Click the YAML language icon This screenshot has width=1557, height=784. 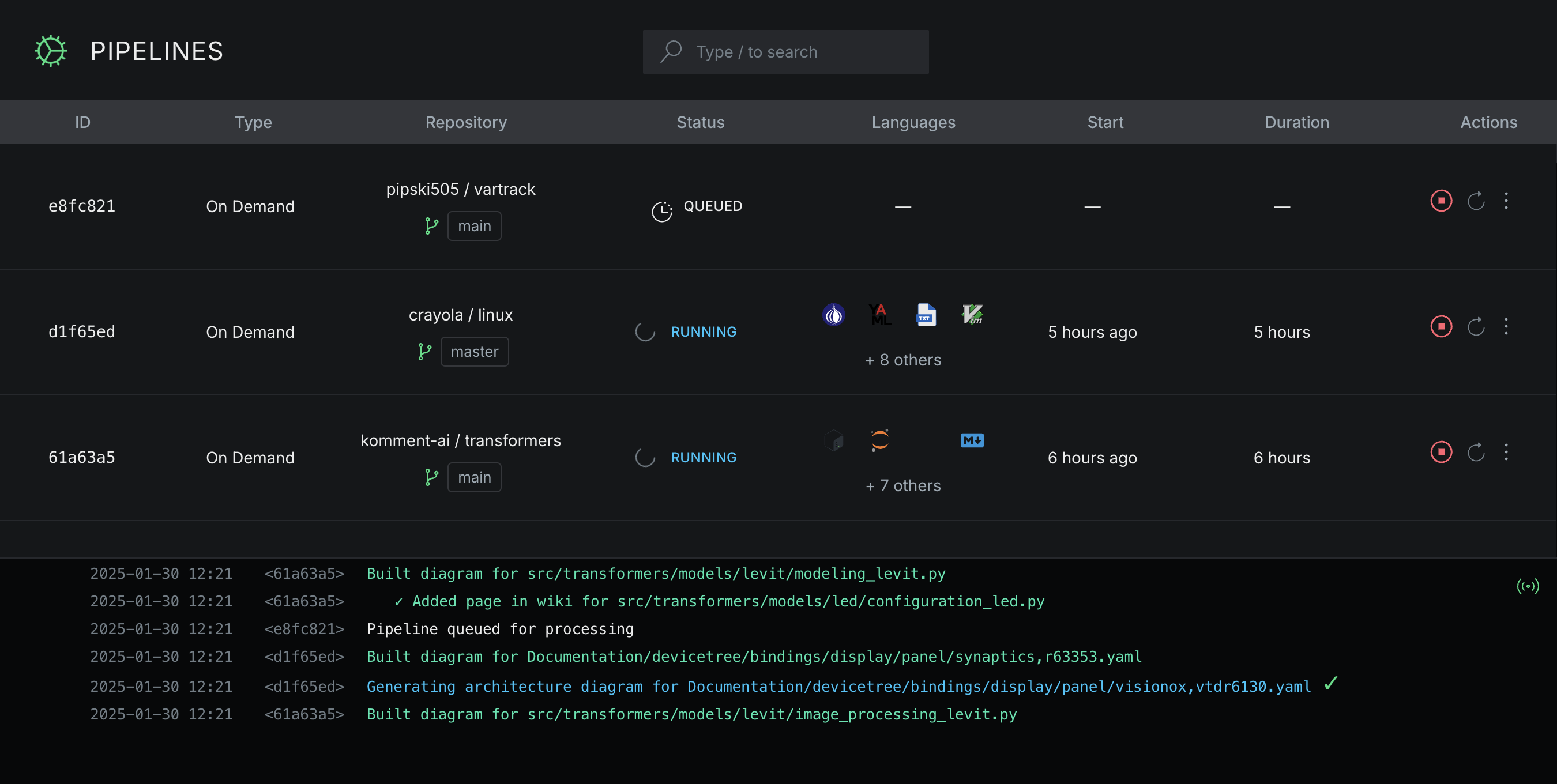coord(880,315)
